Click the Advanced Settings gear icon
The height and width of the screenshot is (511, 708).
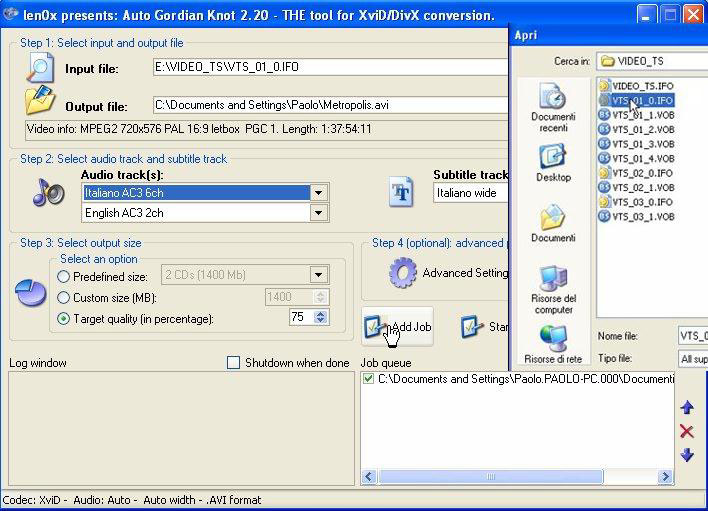[402, 272]
